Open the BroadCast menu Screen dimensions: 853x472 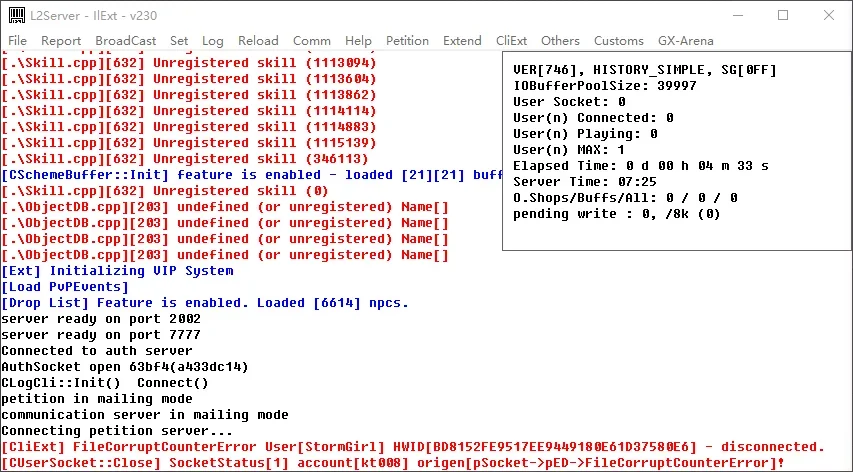(126, 41)
